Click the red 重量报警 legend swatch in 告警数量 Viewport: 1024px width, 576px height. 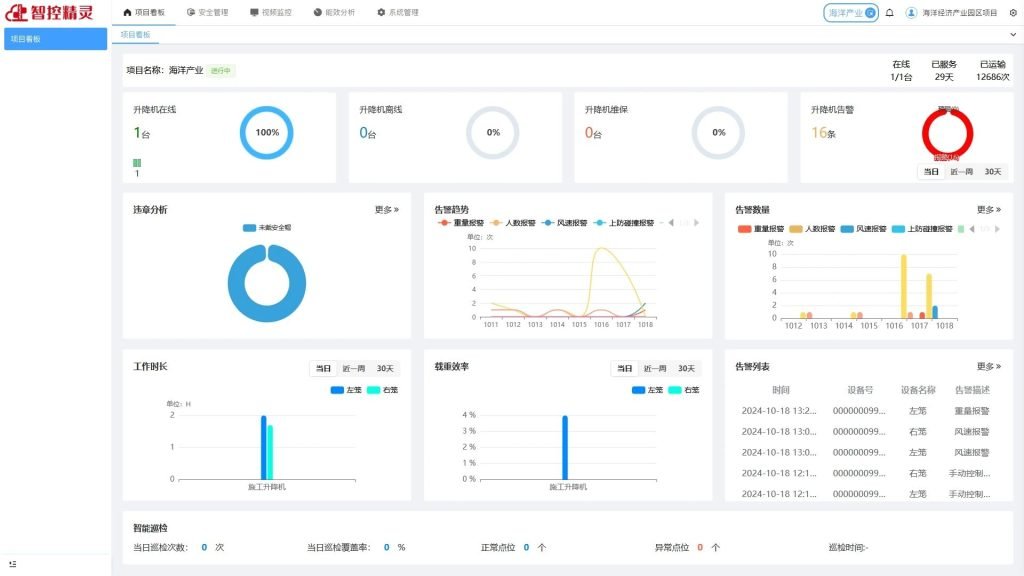click(x=744, y=229)
